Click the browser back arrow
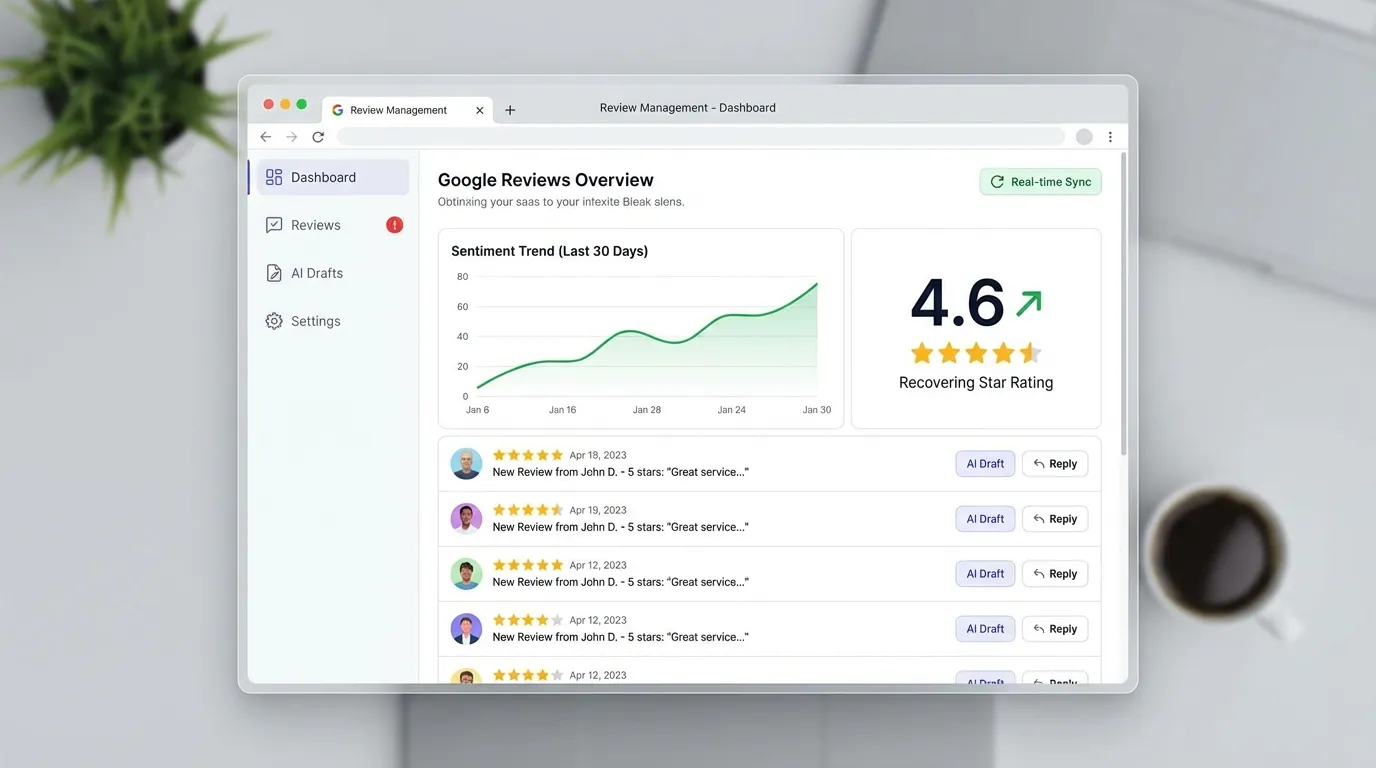 coord(265,137)
